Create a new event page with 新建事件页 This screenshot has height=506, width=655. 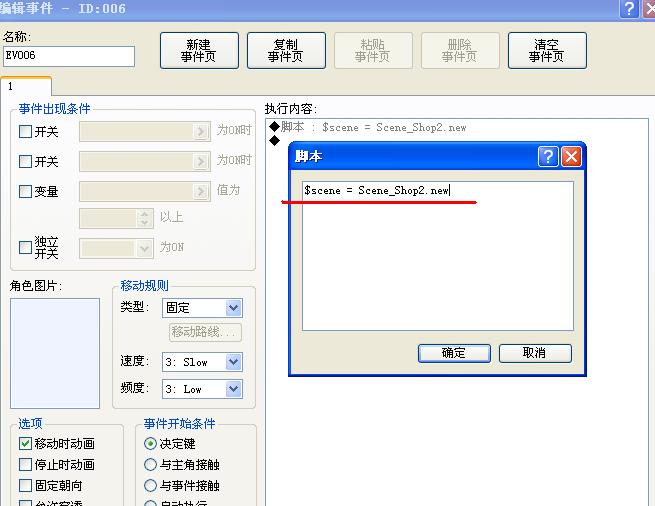[x=199, y=51]
